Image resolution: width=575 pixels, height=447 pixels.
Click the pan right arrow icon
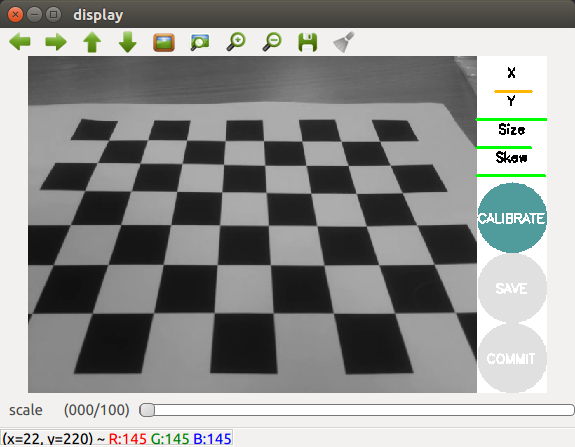pos(56,42)
